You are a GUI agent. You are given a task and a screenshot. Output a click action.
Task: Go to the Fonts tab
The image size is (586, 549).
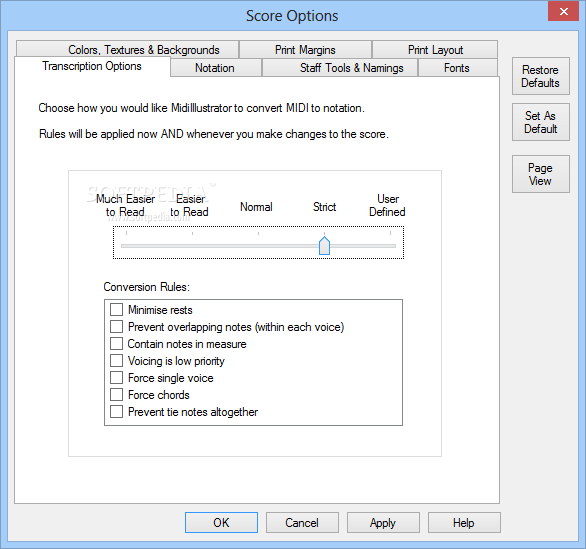pos(457,68)
